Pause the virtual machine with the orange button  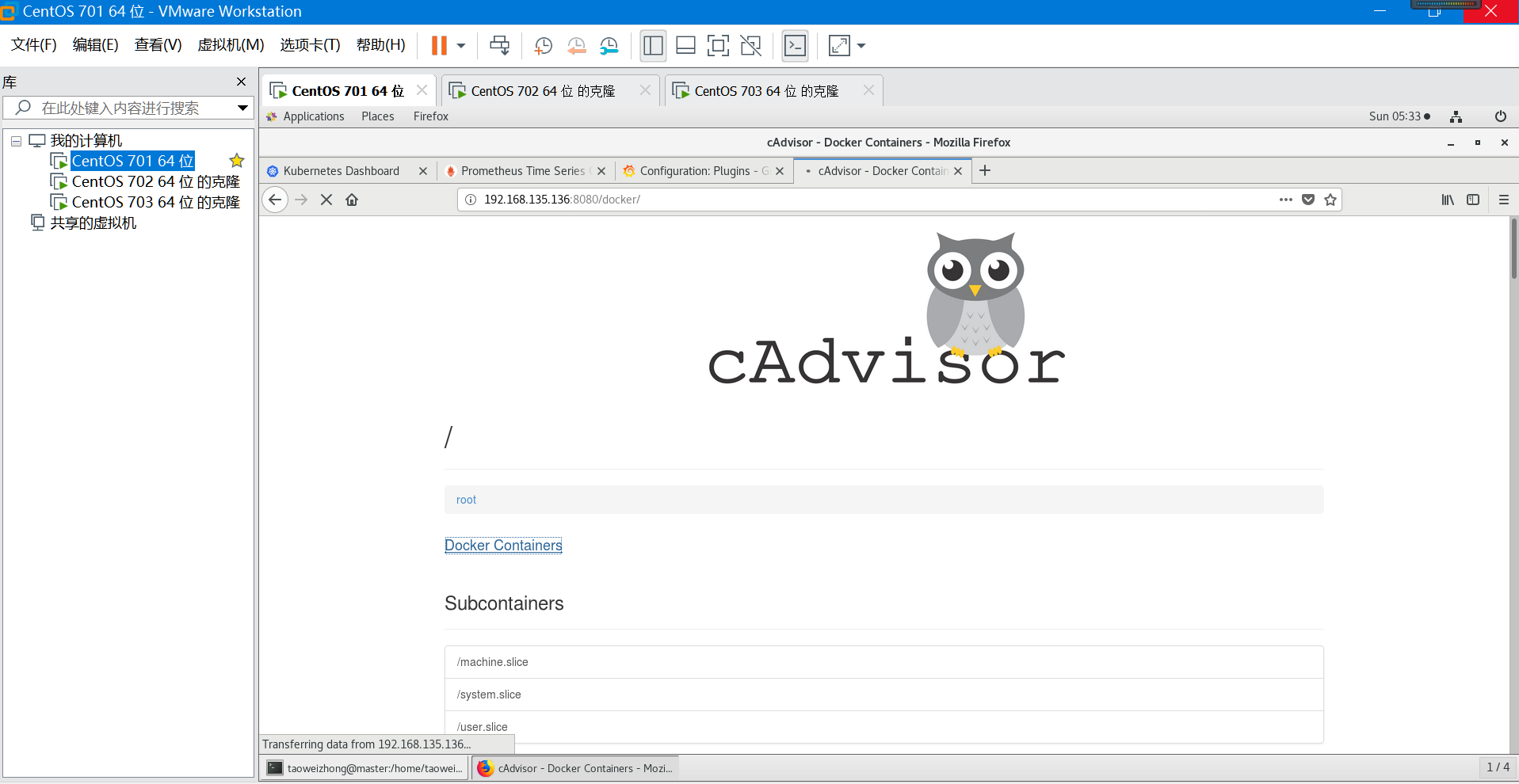click(x=439, y=46)
